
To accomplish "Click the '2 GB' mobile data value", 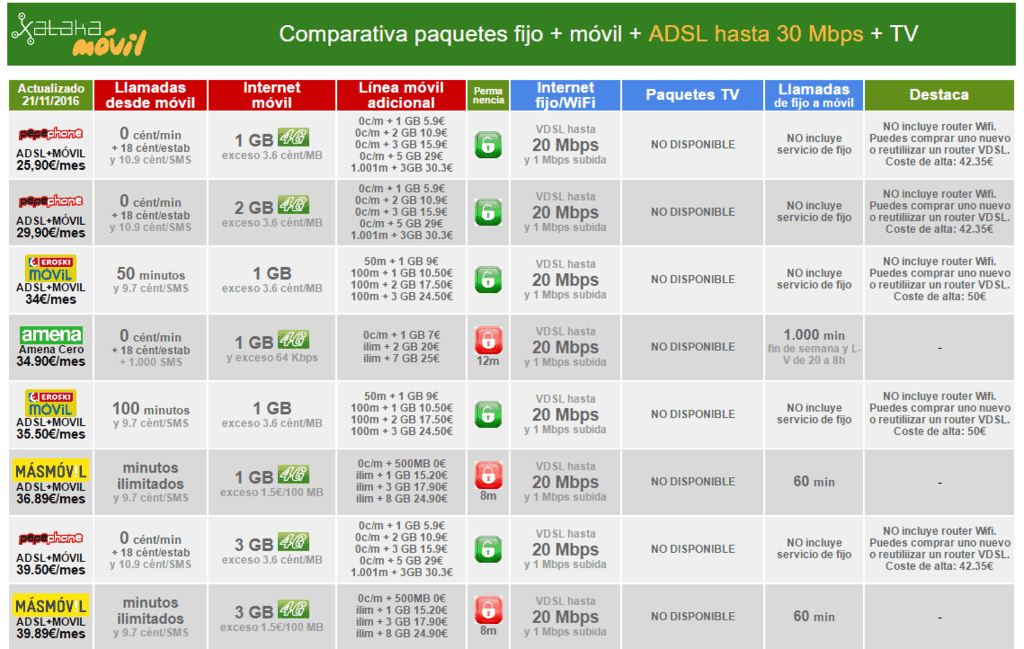I will click(x=254, y=208).
